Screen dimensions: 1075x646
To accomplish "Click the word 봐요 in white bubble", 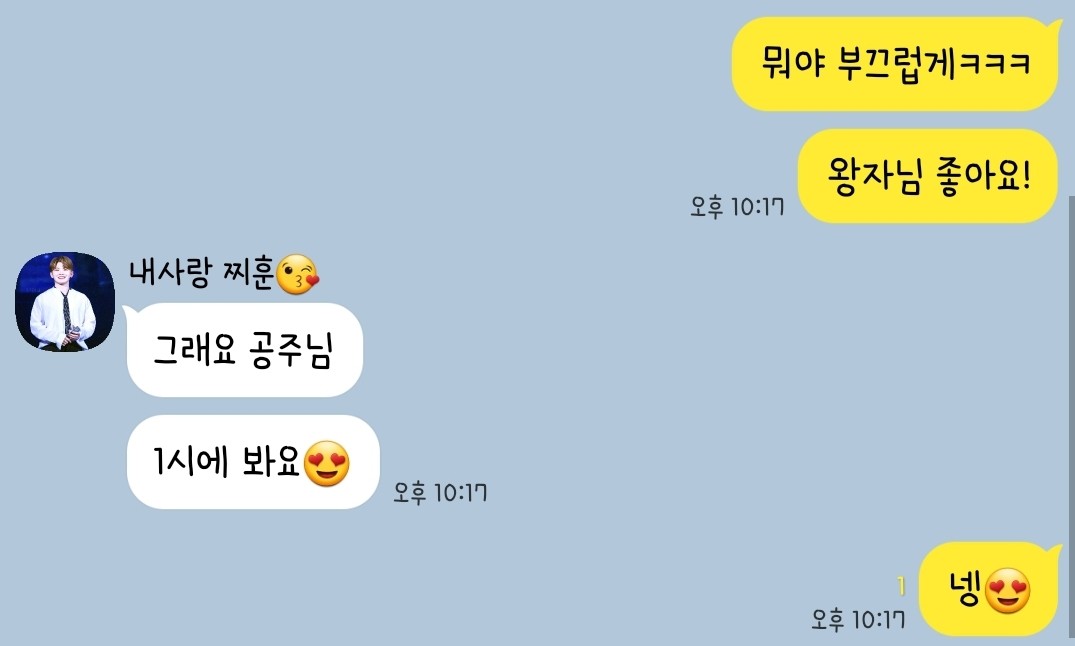I will [271, 461].
